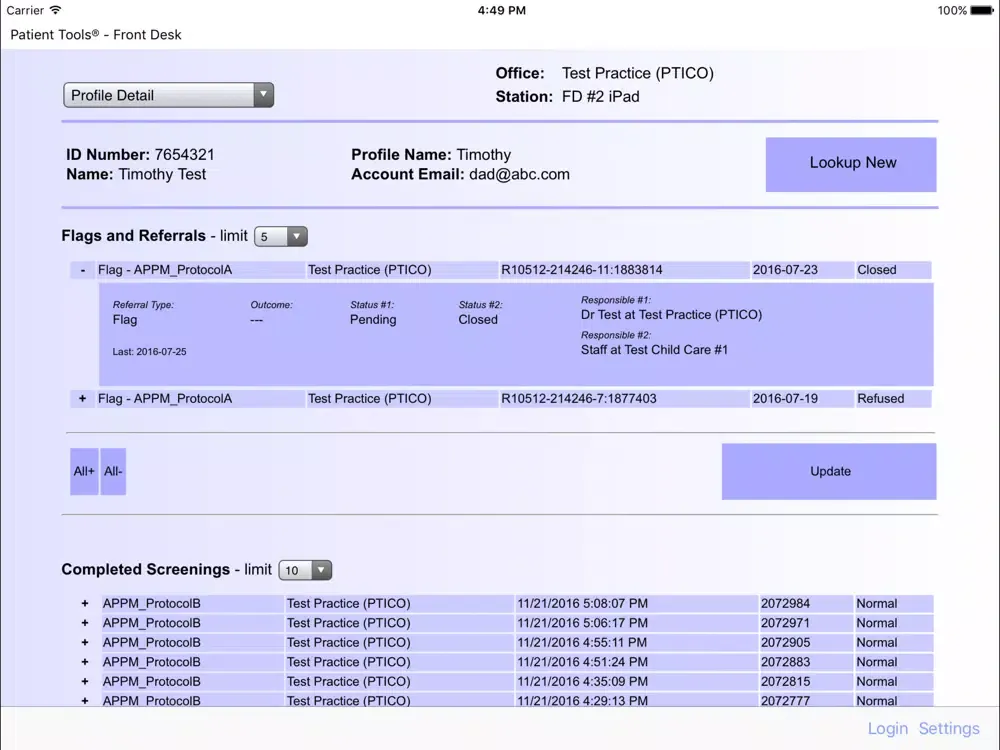This screenshot has width=1000, height=750.
Task: Click Flag - APPM_ProtocolA in Refused row
Action: click(x=165, y=399)
